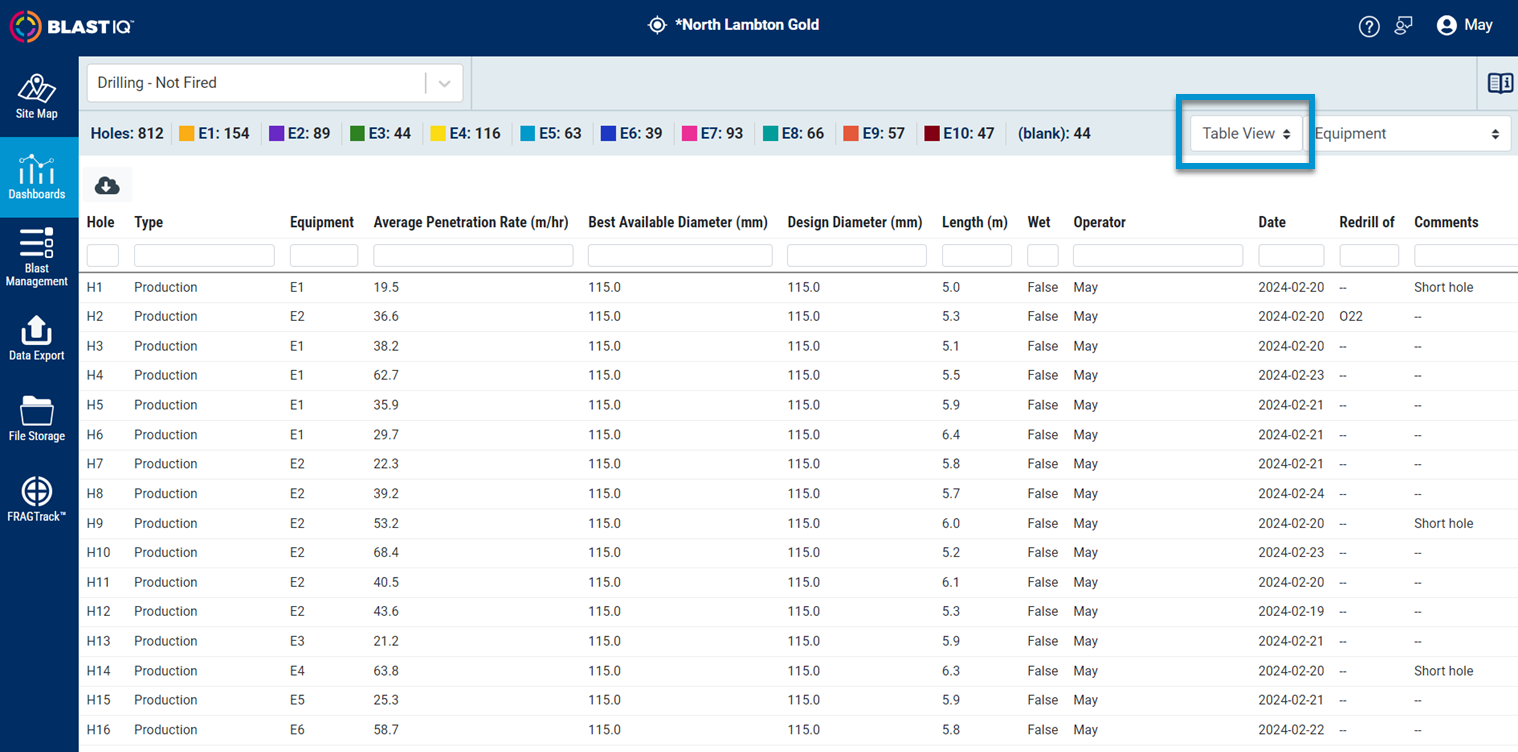Screen dimensions: 1518x752
Task: Click the Comments filter box
Action: tap(1466, 256)
